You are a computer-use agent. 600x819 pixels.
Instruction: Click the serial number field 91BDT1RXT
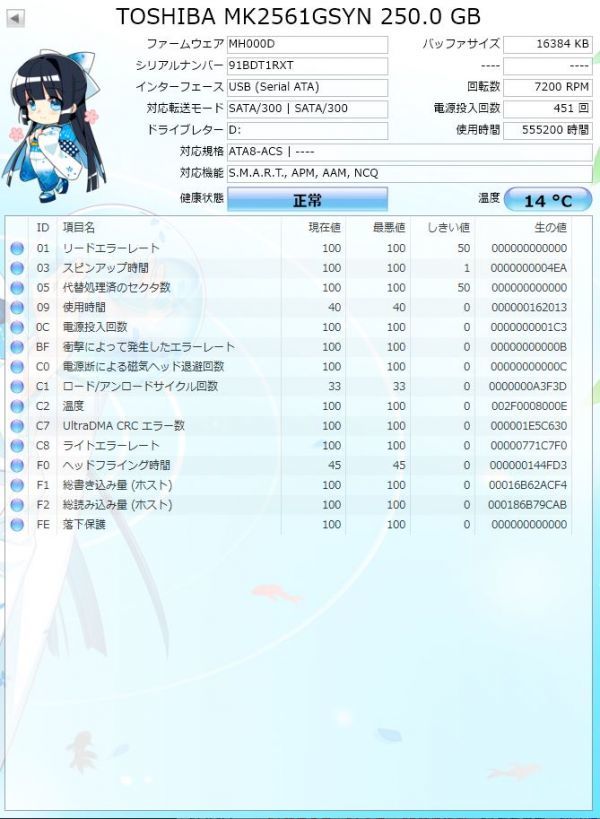[x=307, y=66]
